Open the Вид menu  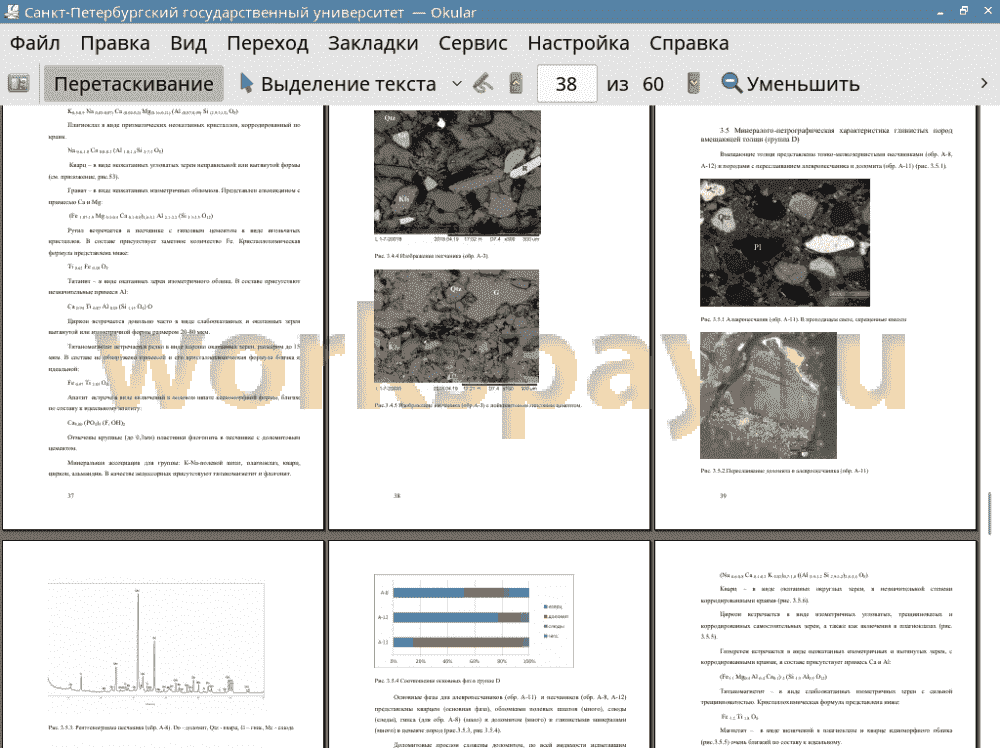[188, 43]
